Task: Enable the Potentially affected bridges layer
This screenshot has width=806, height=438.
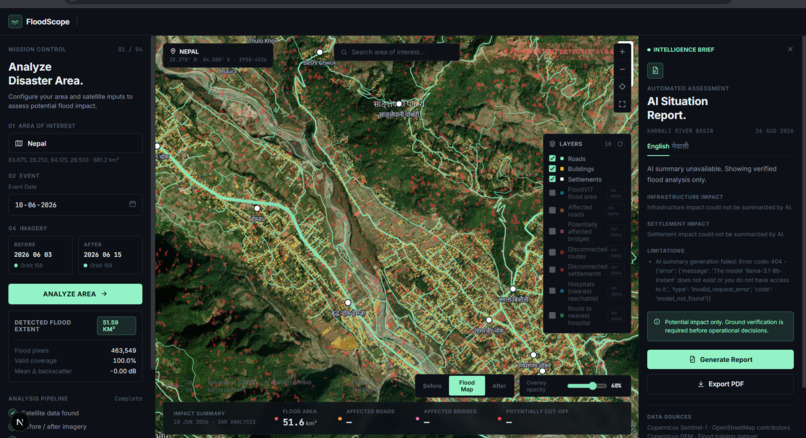Action: 552,231
